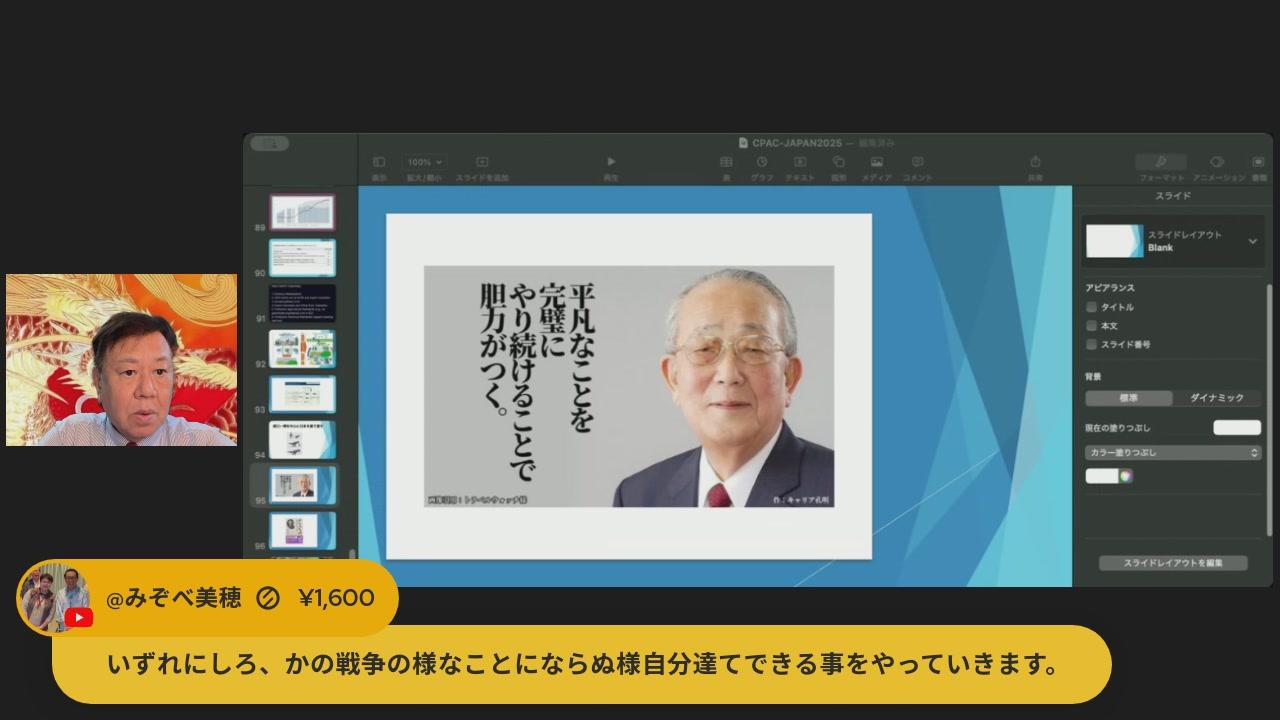Enable the 本文 (Body) checkbox
The height and width of the screenshot is (720, 1280).
(x=1092, y=325)
